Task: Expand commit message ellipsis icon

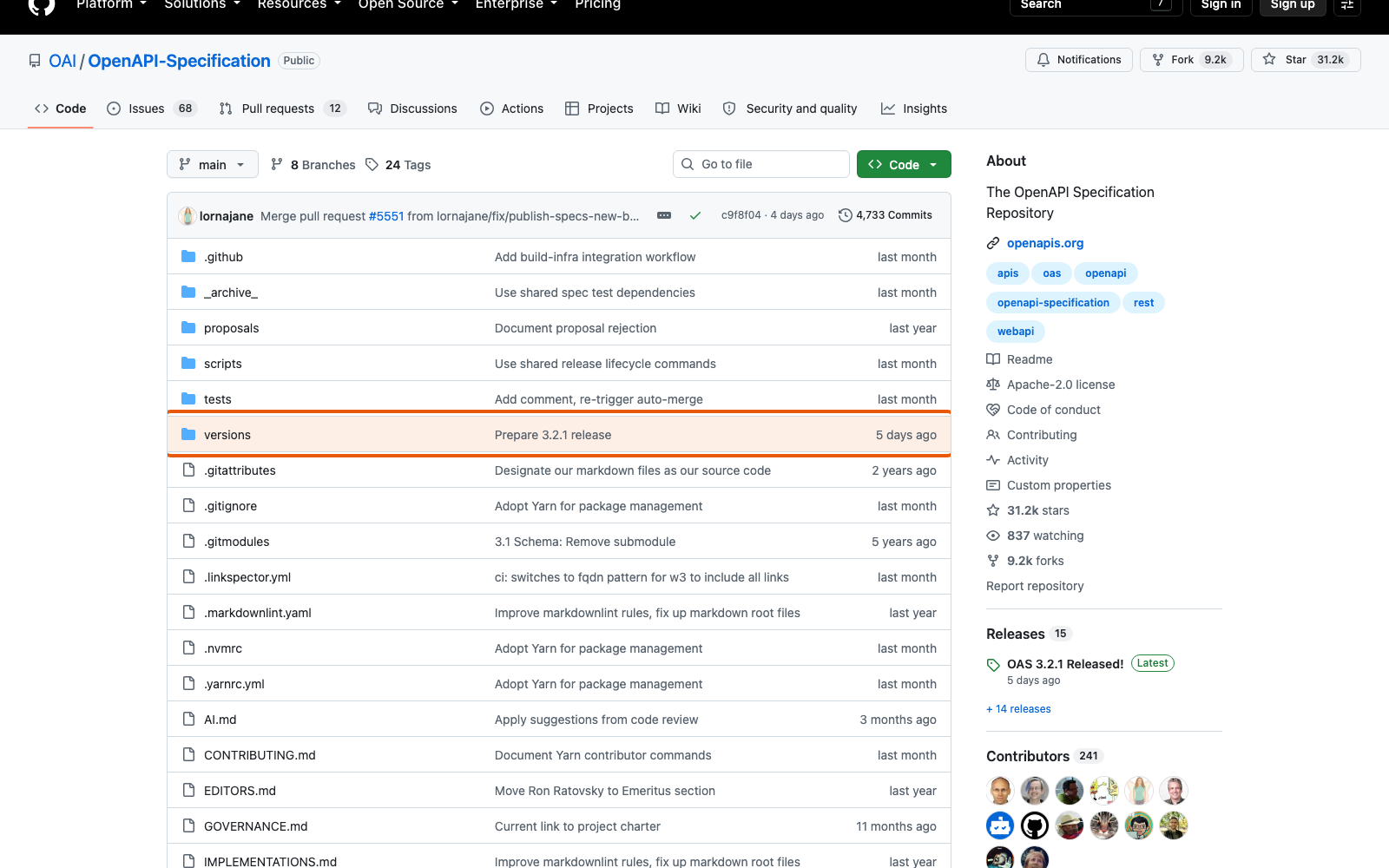Action: pos(664,215)
